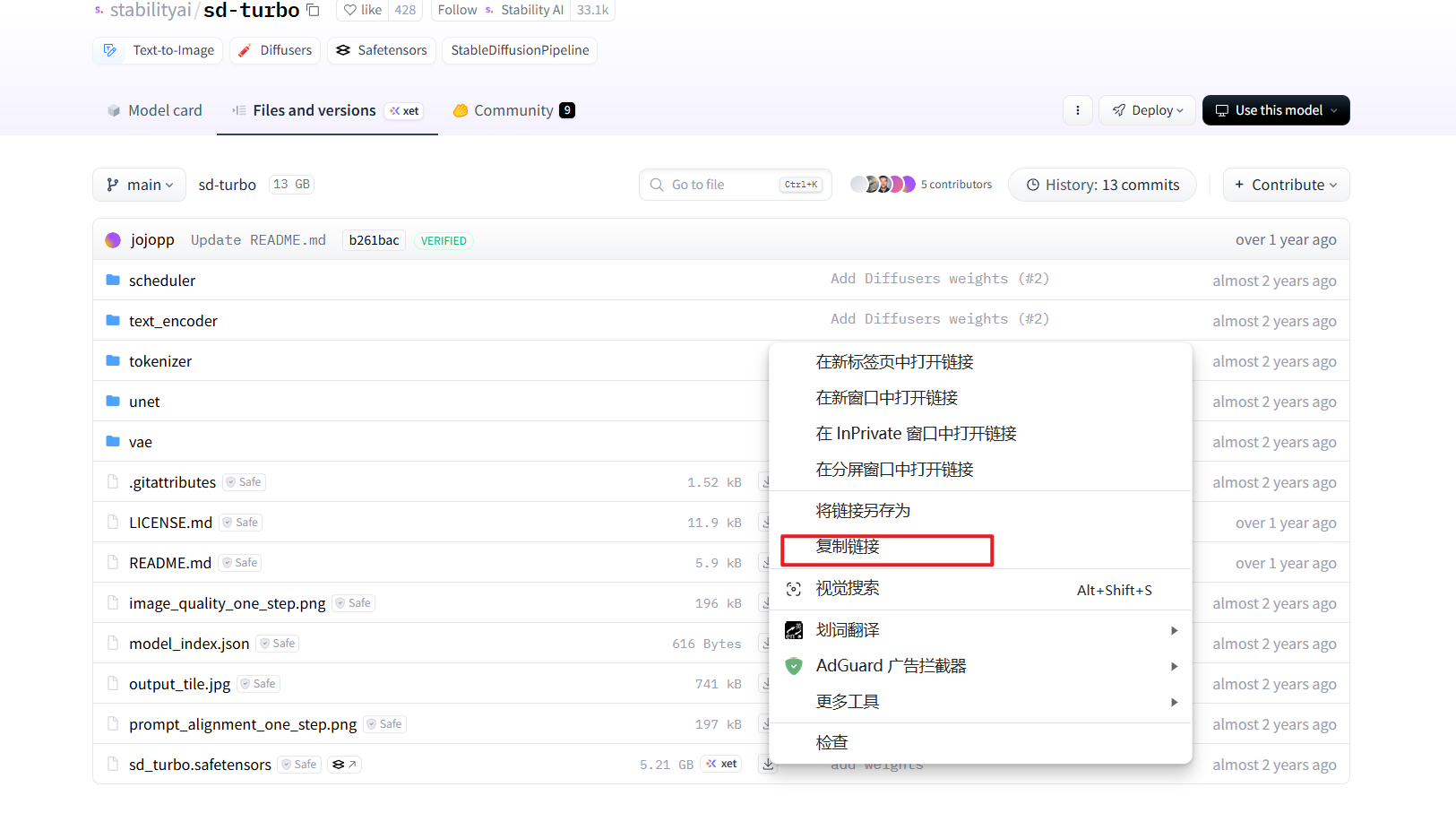The height and width of the screenshot is (813, 1456).
Task: View the 5 contributors avatars
Action: 883,185
